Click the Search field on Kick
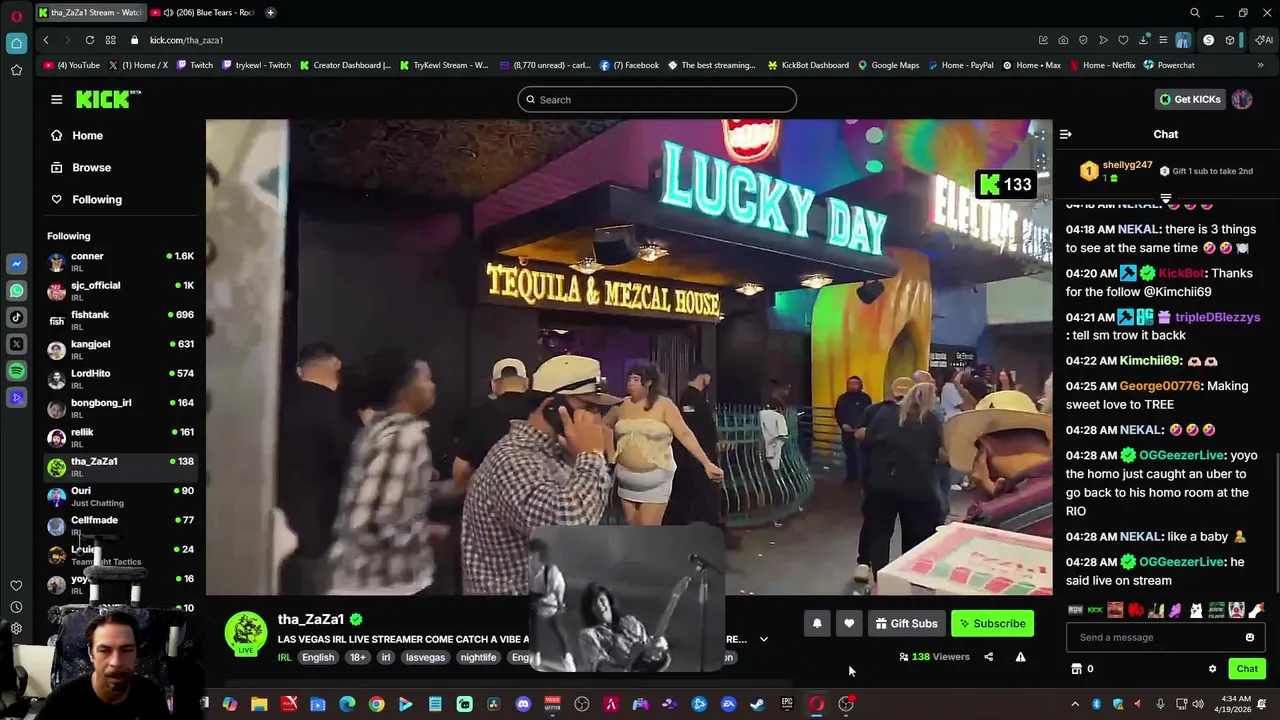Viewport: 1280px width, 720px height. point(657,99)
